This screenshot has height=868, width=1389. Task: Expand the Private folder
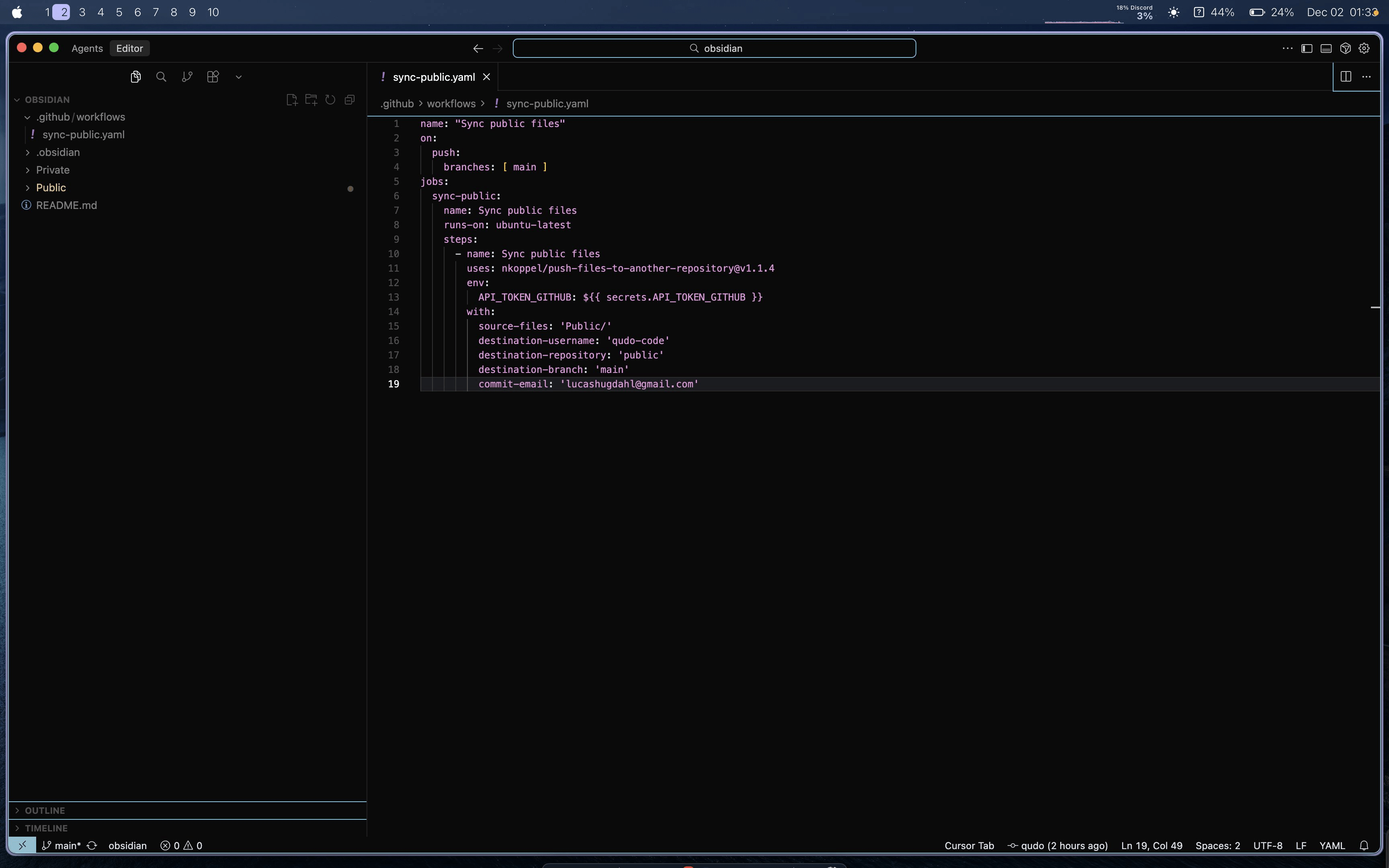(52, 170)
